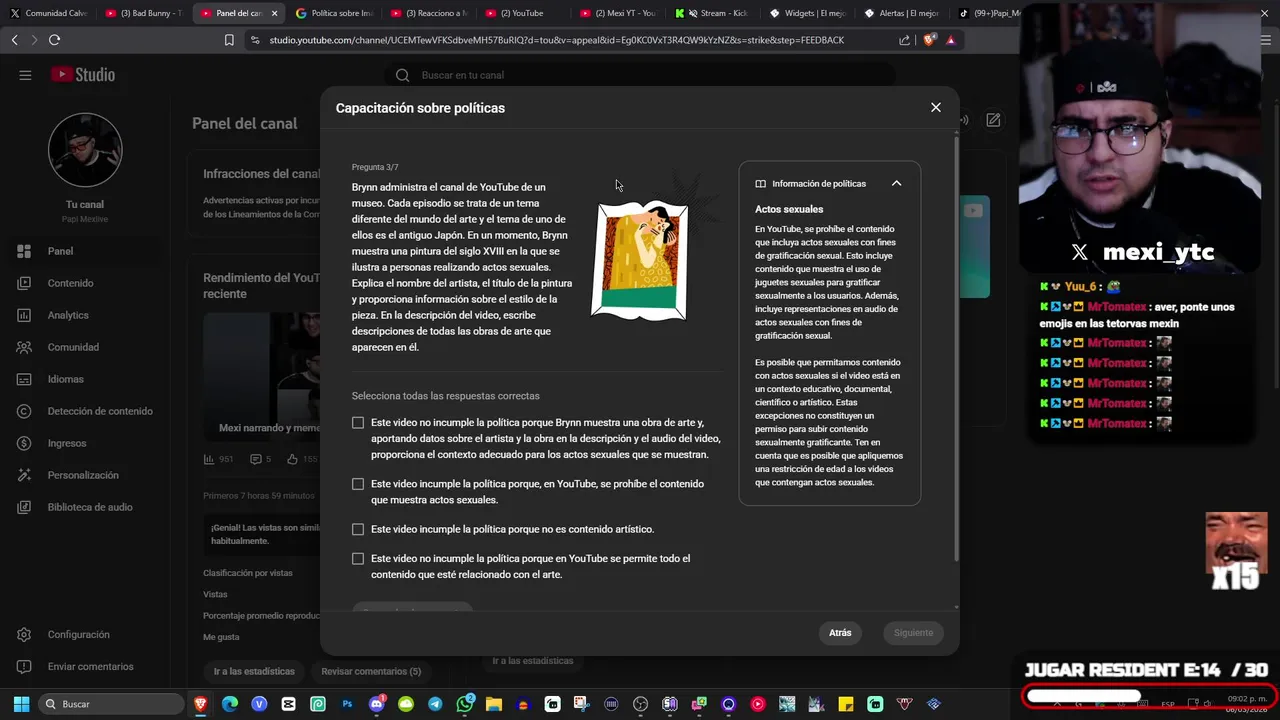
Task: Open File Explorer from the taskbar
Action: [494, 704]
